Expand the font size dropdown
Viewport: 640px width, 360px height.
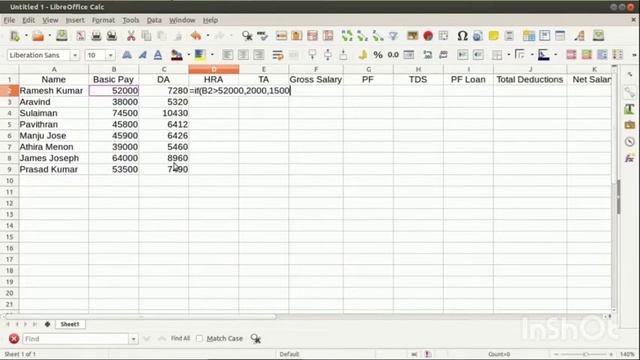pos(110,55)
